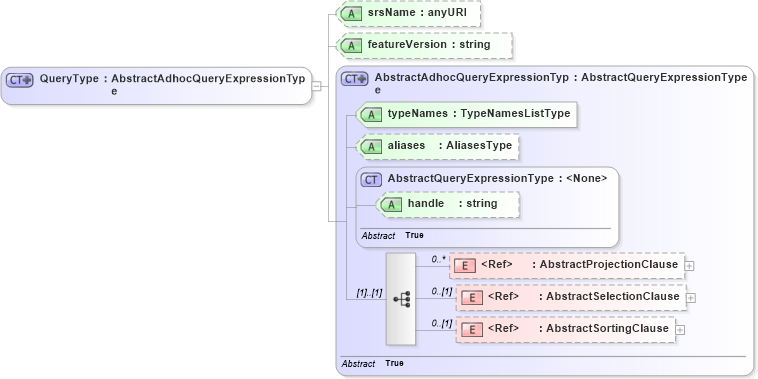Screen dimensions: 758x379
Task: Click the CT icon of QueryType
Action: (x=19, y=79)
